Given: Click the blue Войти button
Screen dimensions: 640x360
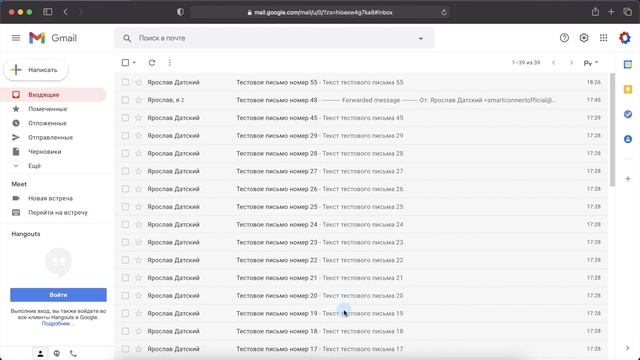Looking at the screenshot, I should [58, 295].
